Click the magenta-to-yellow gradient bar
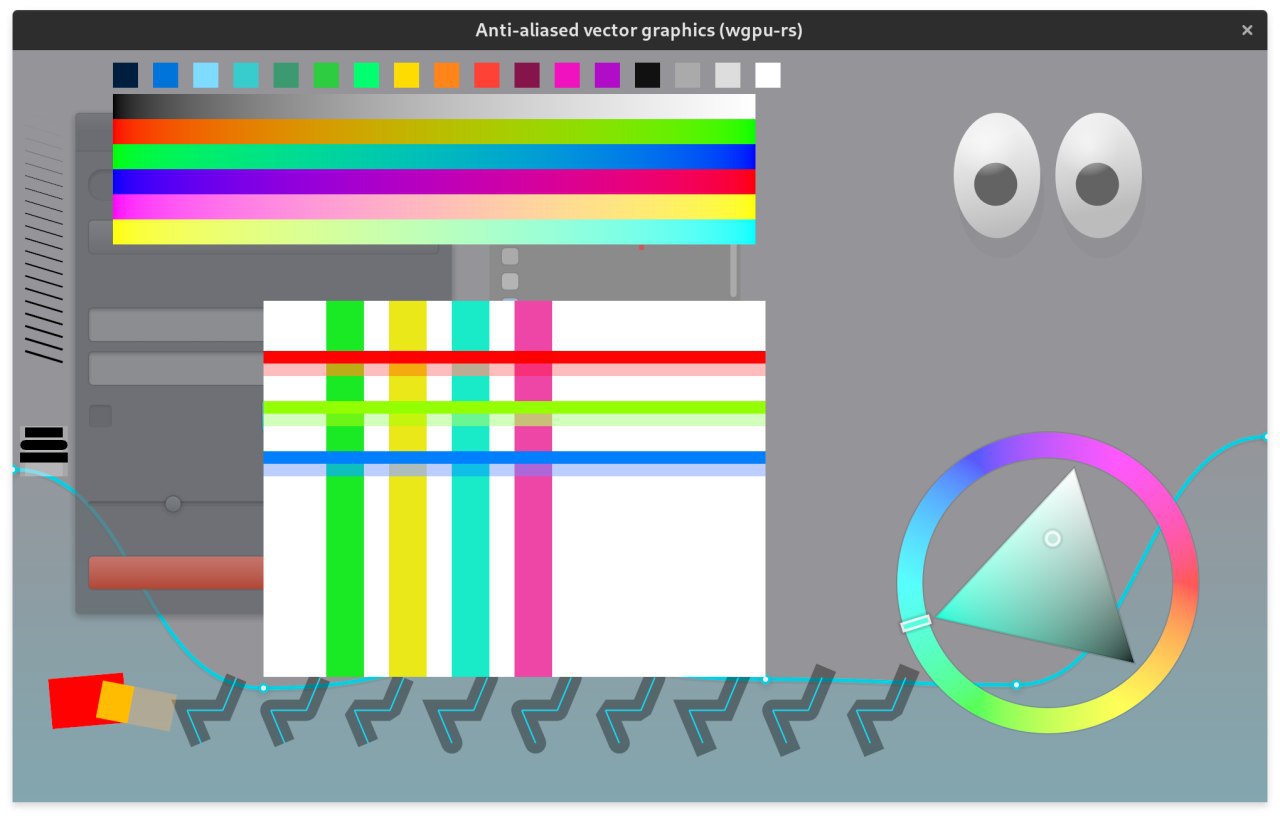The height and width of the screenshot is (816, 1280). click(434, 206)
